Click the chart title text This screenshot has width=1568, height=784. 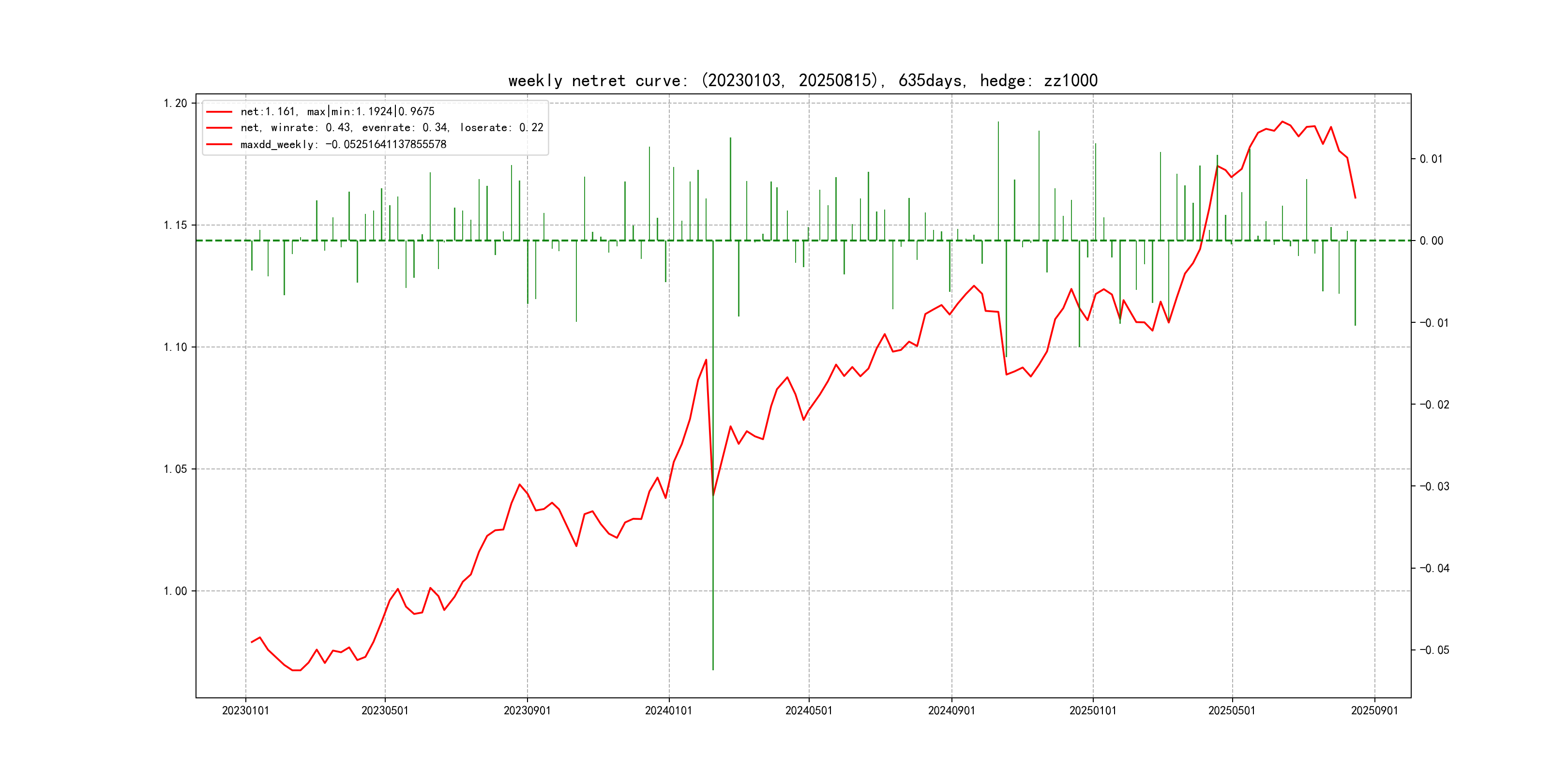pyautogui.click(x=802, y=80)
